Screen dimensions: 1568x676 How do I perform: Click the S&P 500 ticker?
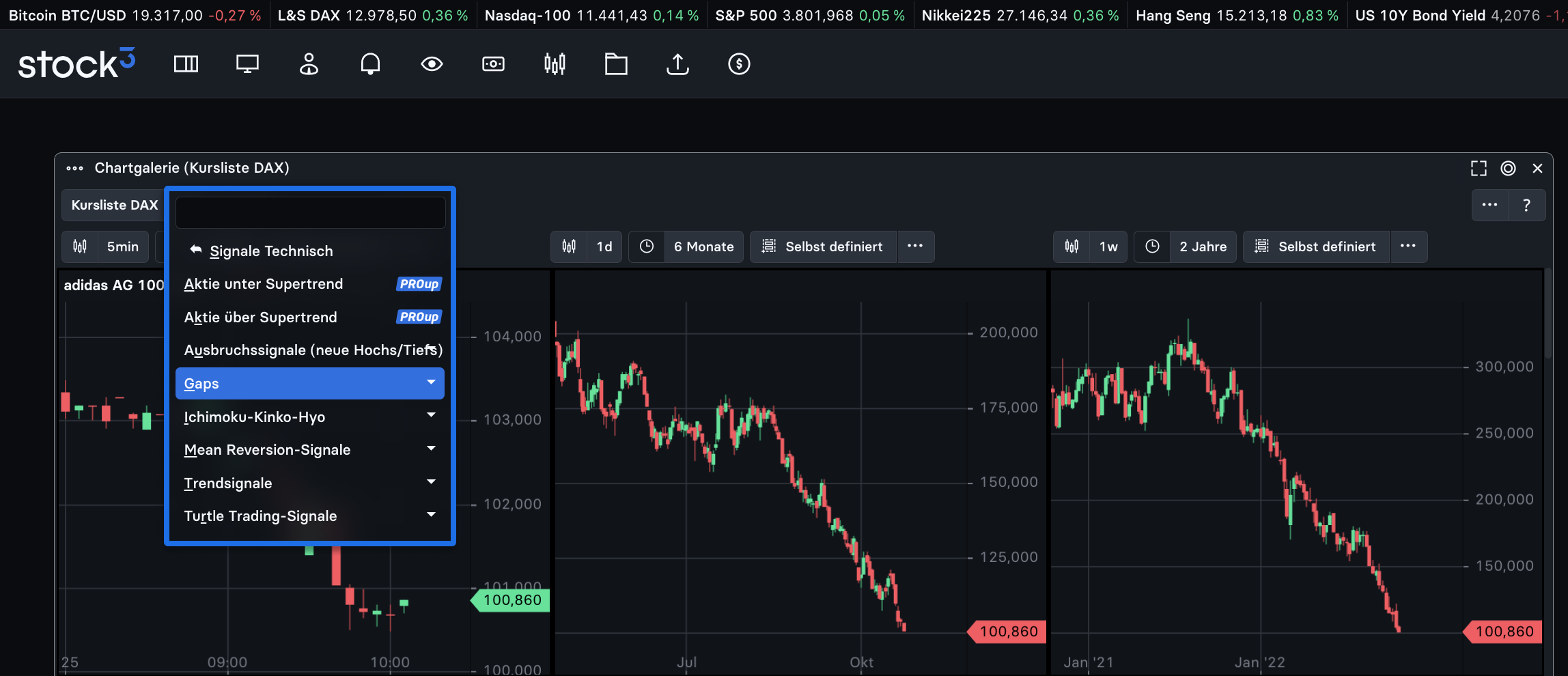pos(810,15)
